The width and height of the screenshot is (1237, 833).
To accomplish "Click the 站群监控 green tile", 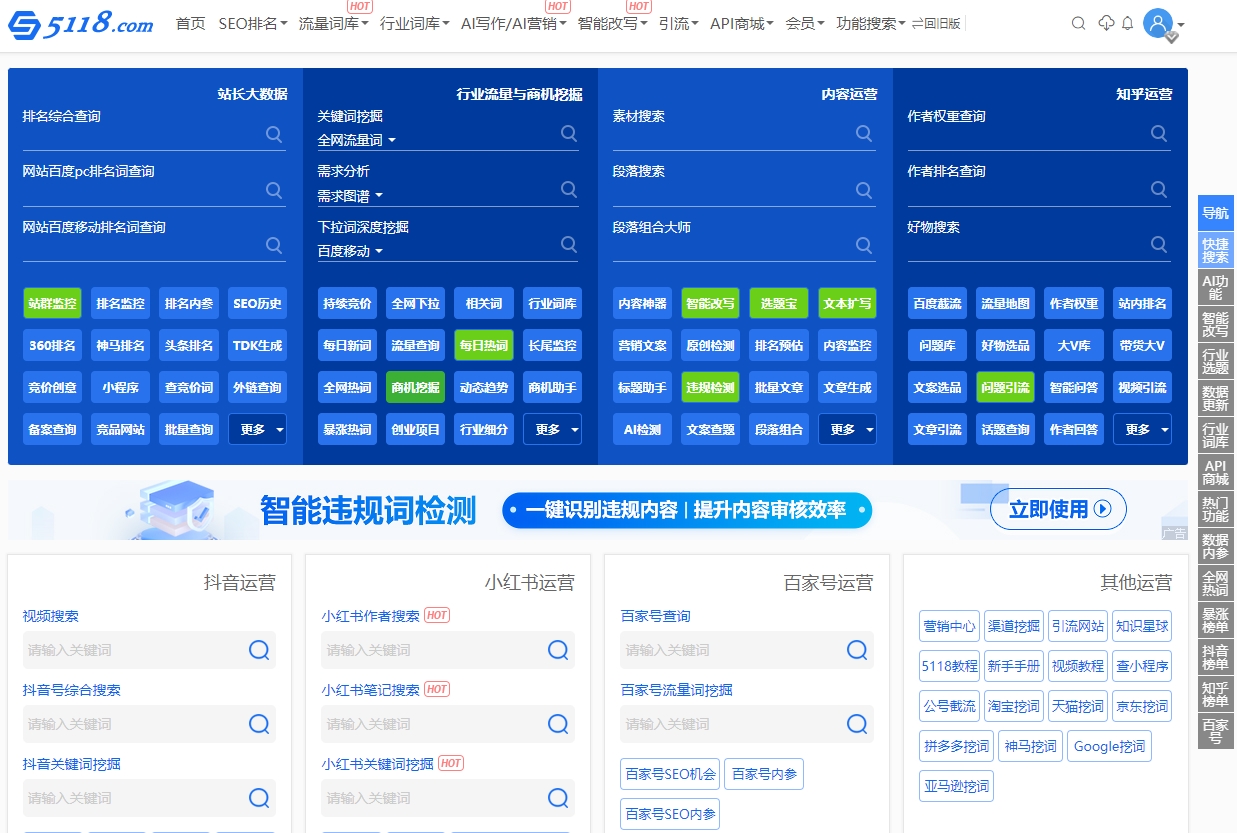I will click(52, 303).
